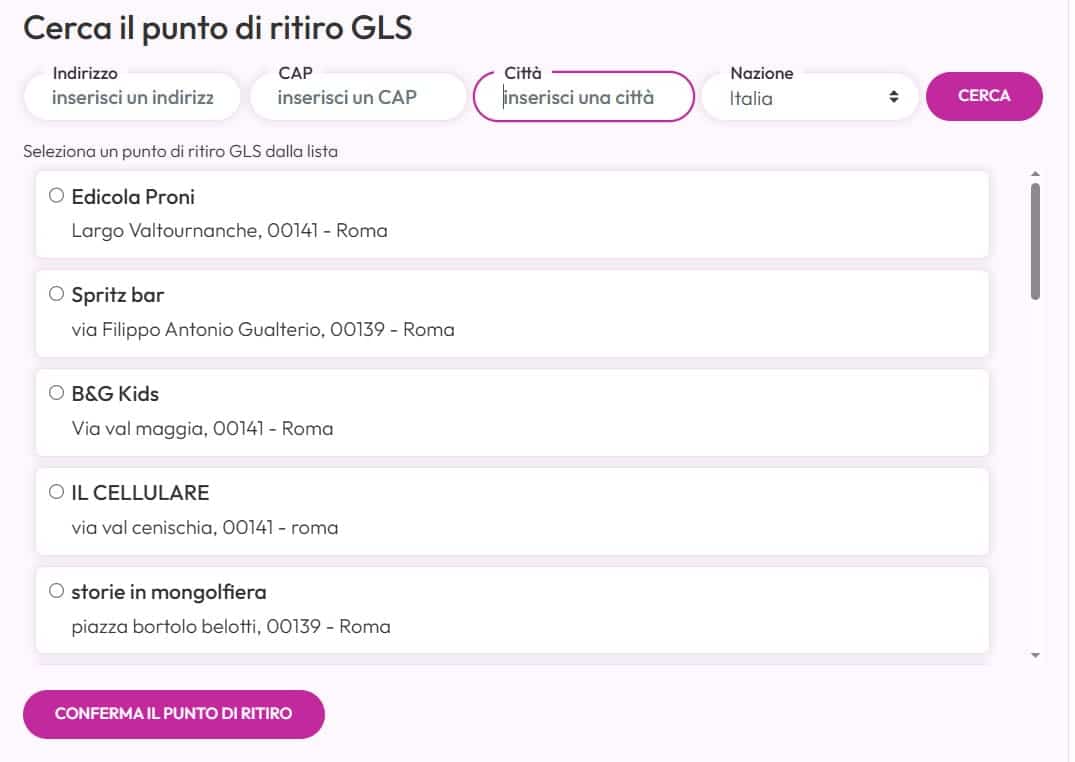The width and height of the screenshot is (1075, 762).
Task: Click the list scroll-up arrow
Action: 1035,174
